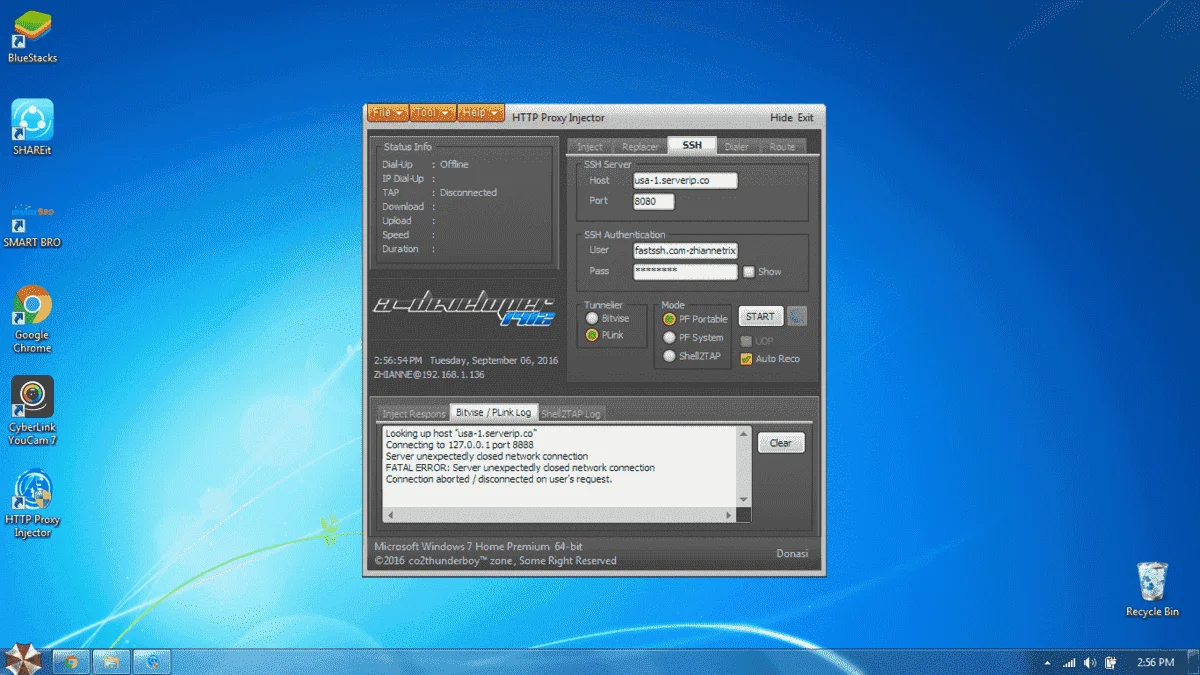This screenshot has width=1200, height=675.
Task: Click "Connecting to 127.0.0.1 port 8888" log line
Action: tap(461, 445)
